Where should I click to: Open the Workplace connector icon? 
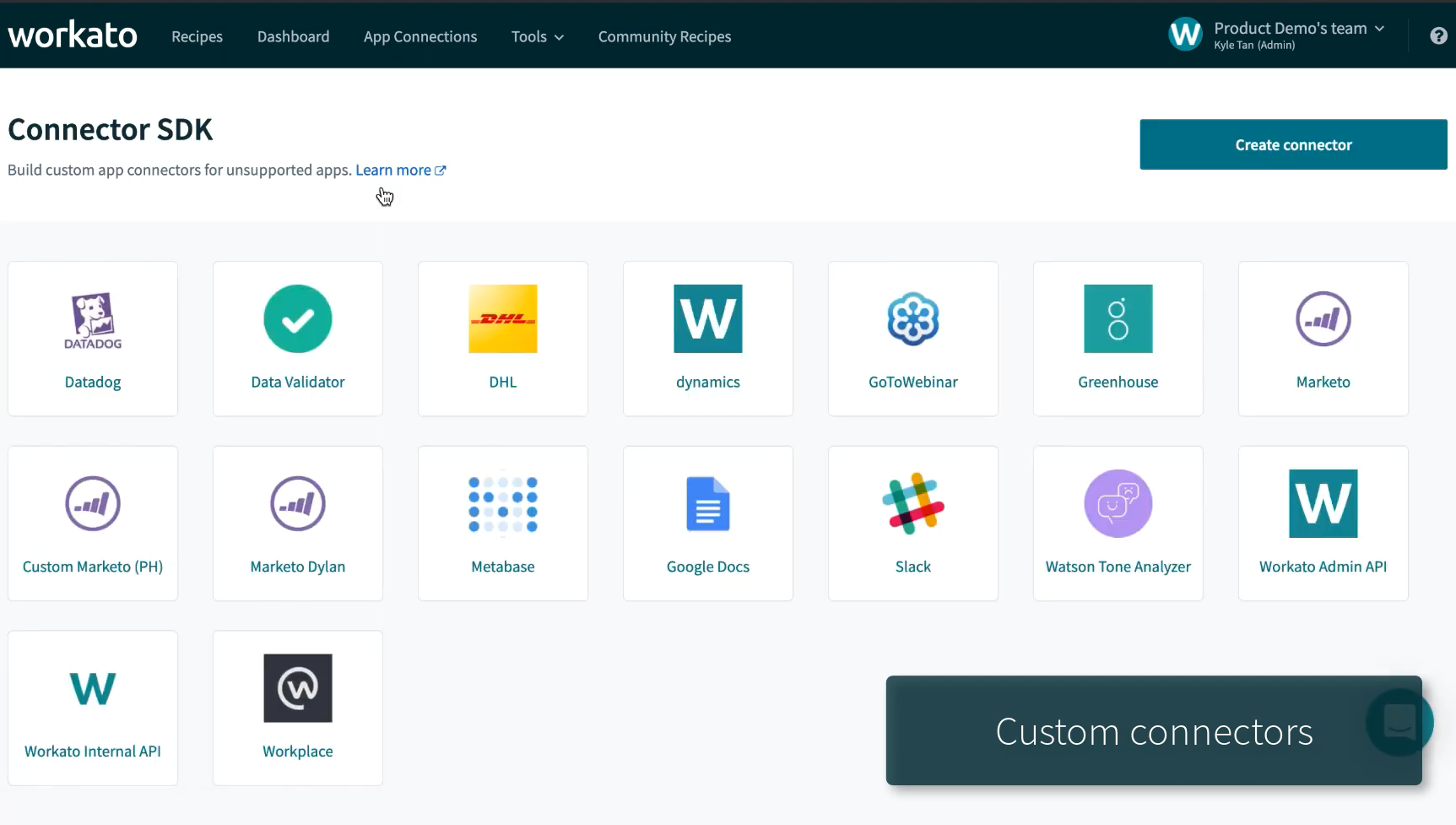(x=298, y=688)
